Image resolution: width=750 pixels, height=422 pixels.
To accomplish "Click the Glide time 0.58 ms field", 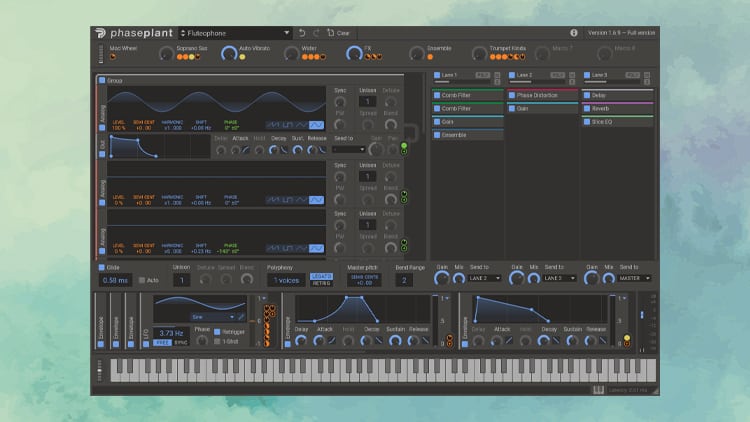I will (115, 280).
